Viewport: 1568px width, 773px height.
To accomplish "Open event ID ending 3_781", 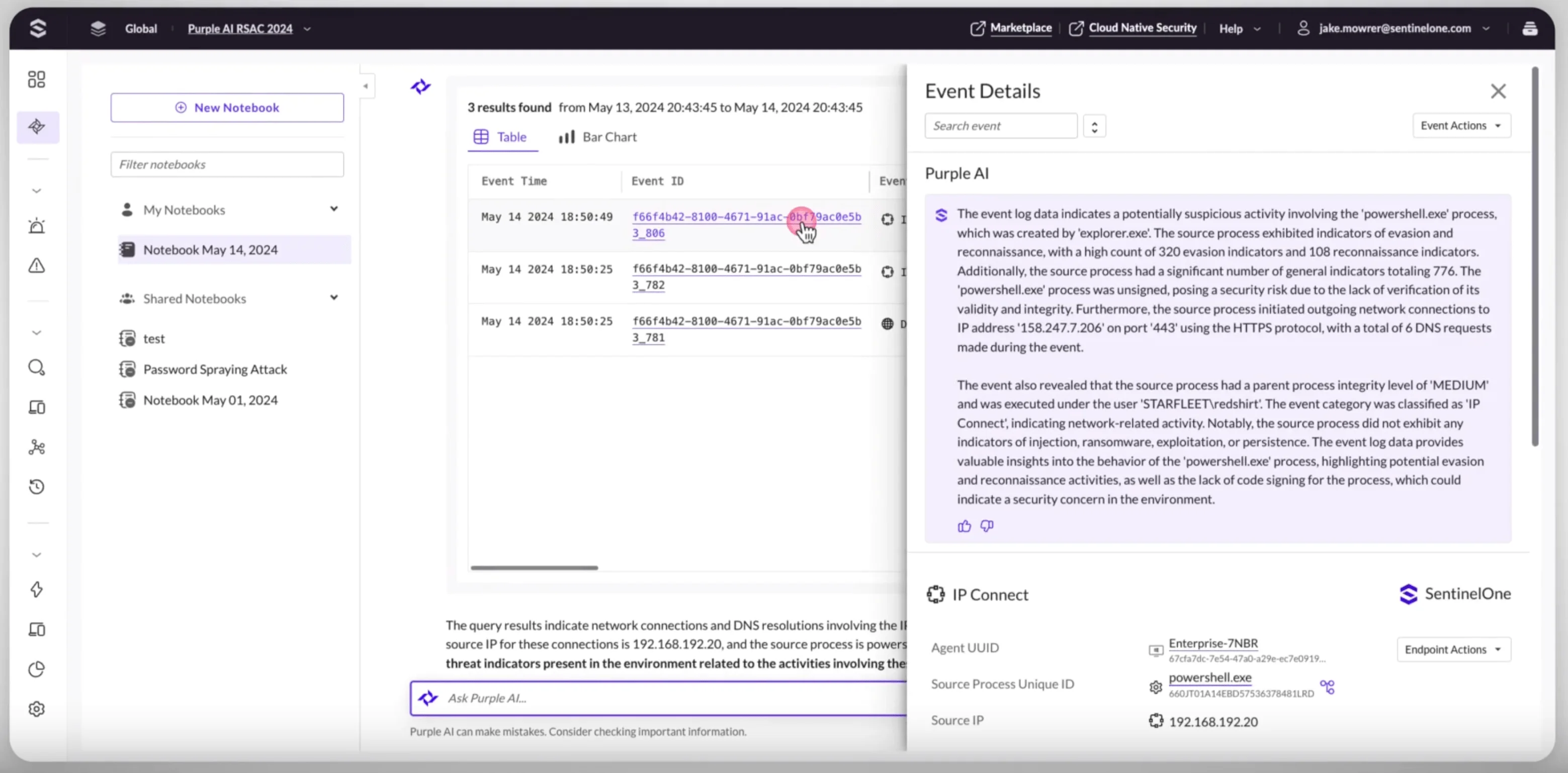I will pos(746,329).
